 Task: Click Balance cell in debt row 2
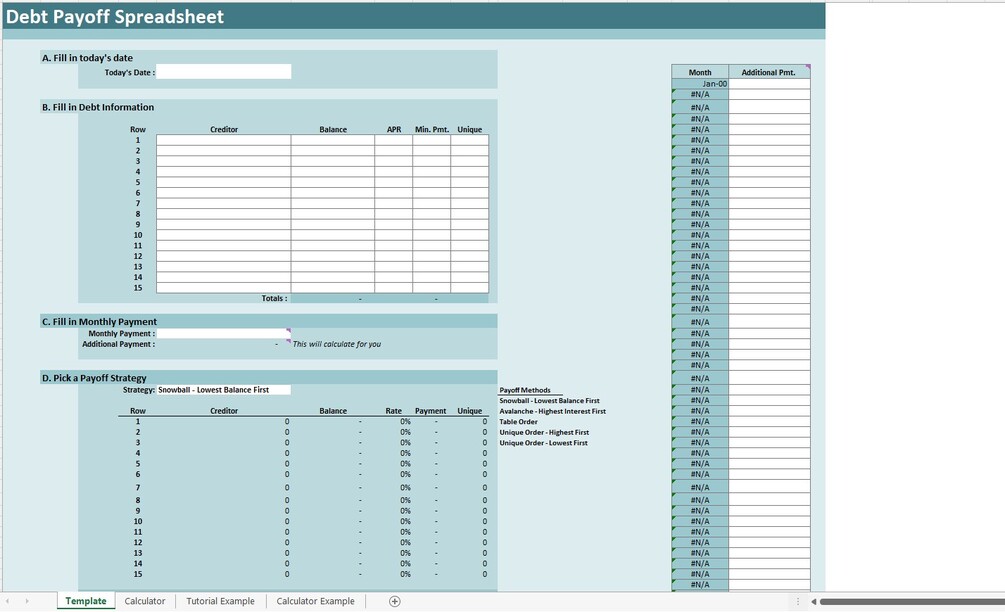point(333,151)
